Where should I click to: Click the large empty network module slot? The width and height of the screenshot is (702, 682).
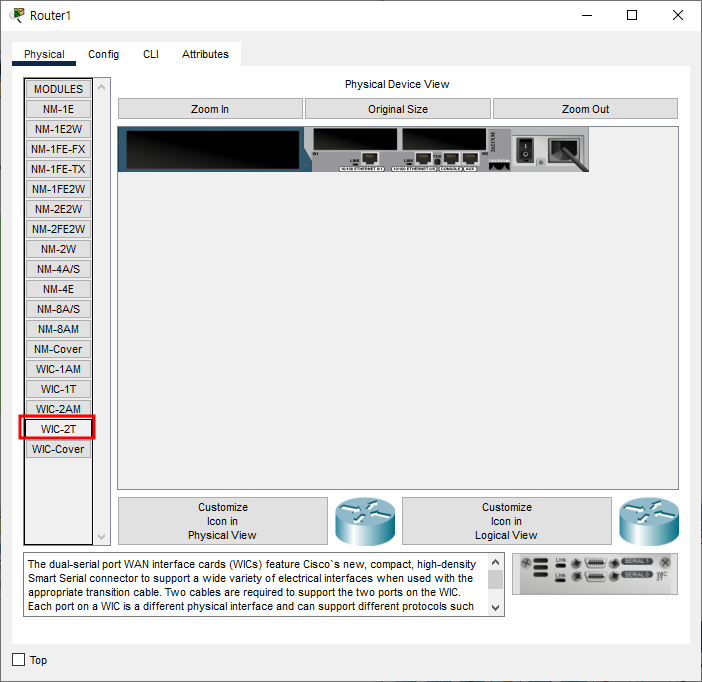[213, 150]
